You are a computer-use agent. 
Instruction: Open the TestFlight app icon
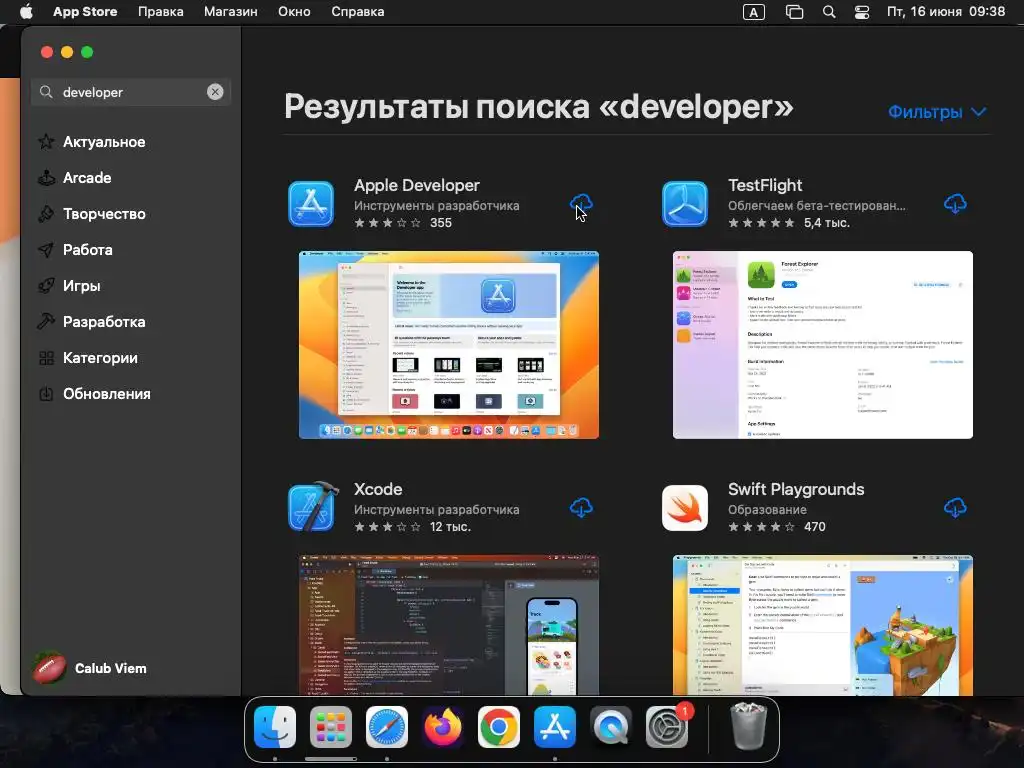685,204
